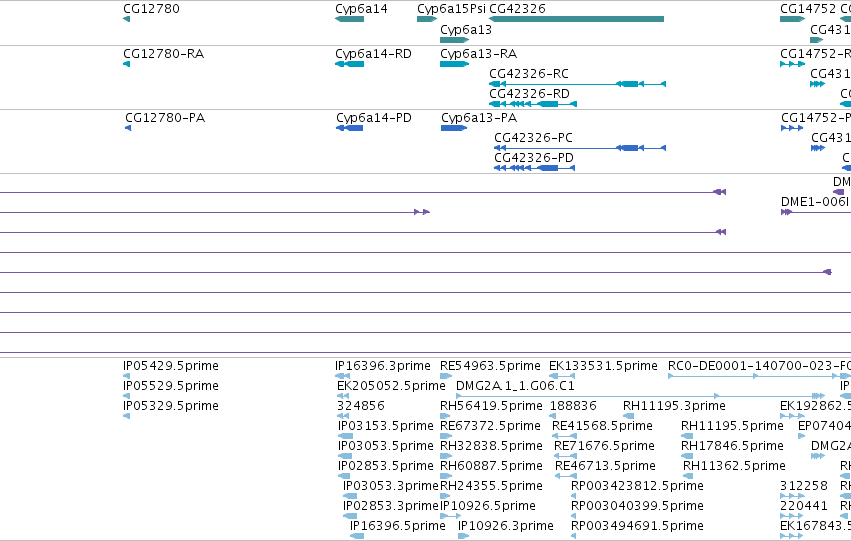Select EST IP10926.5prime label
This screenshot has height=541, width=851.
[x=488, y=506]
